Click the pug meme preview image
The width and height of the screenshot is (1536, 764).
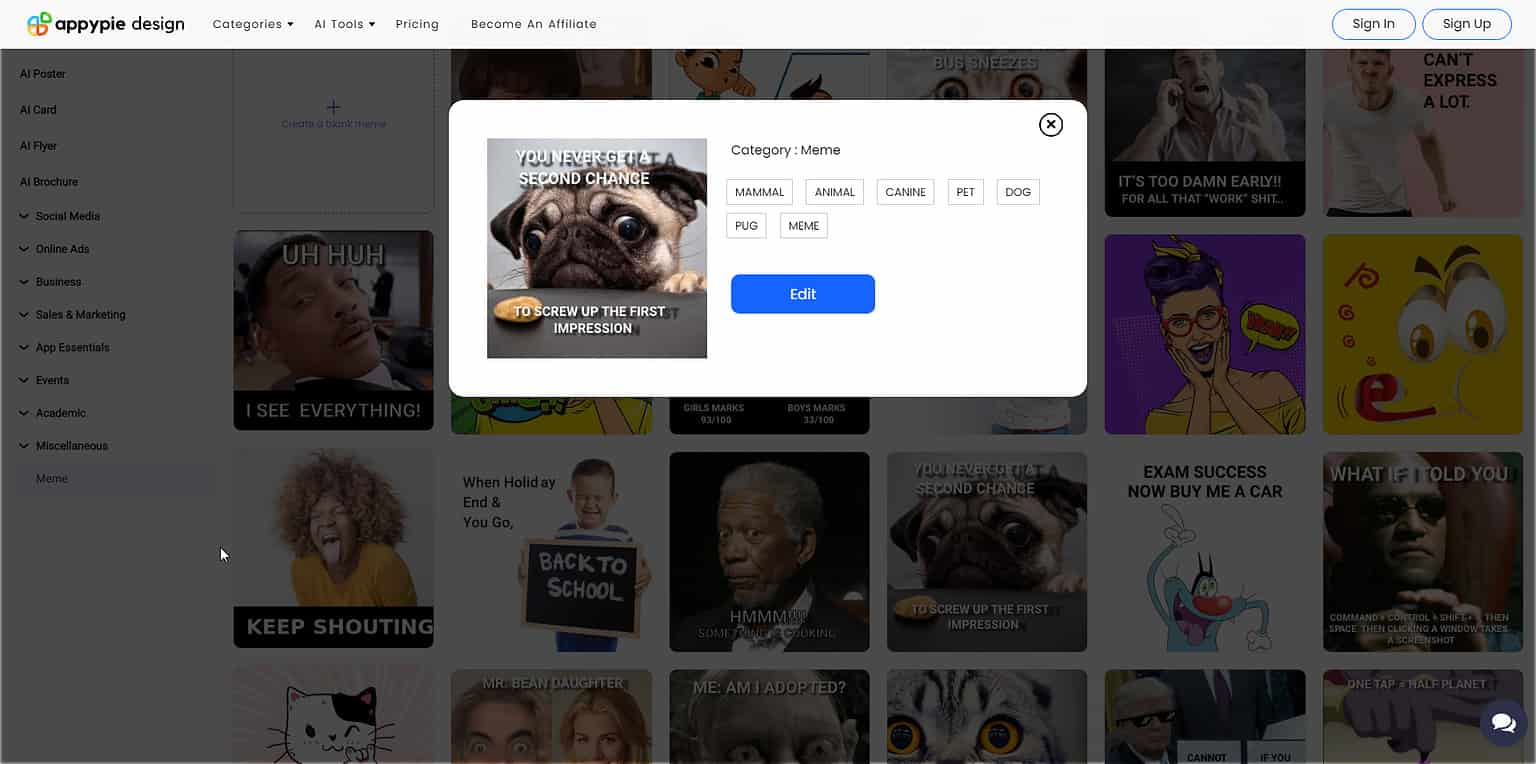(x=596, y=247)
